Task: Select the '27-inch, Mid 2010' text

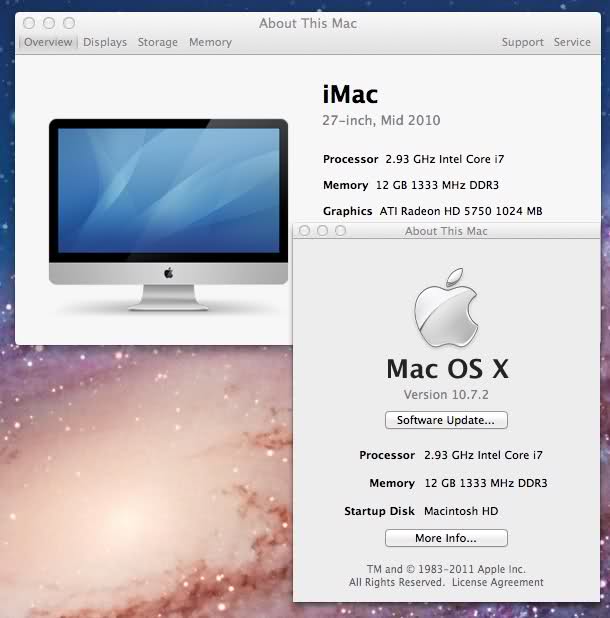Action: click(x=381, y=120)
